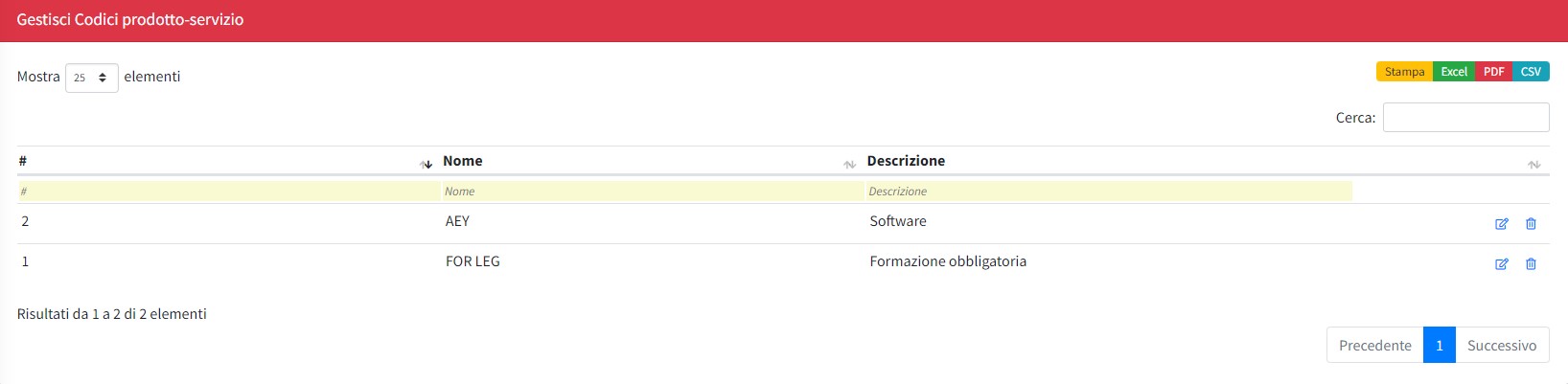Select page 1 in pagination

pos(1439,346)
